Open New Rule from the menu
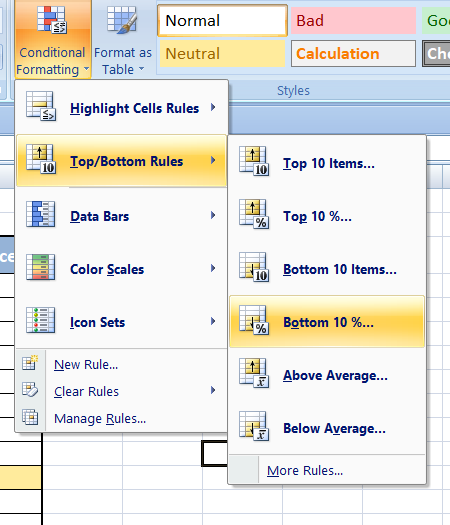This screenshot has width=450, height=525. point(86,365)
